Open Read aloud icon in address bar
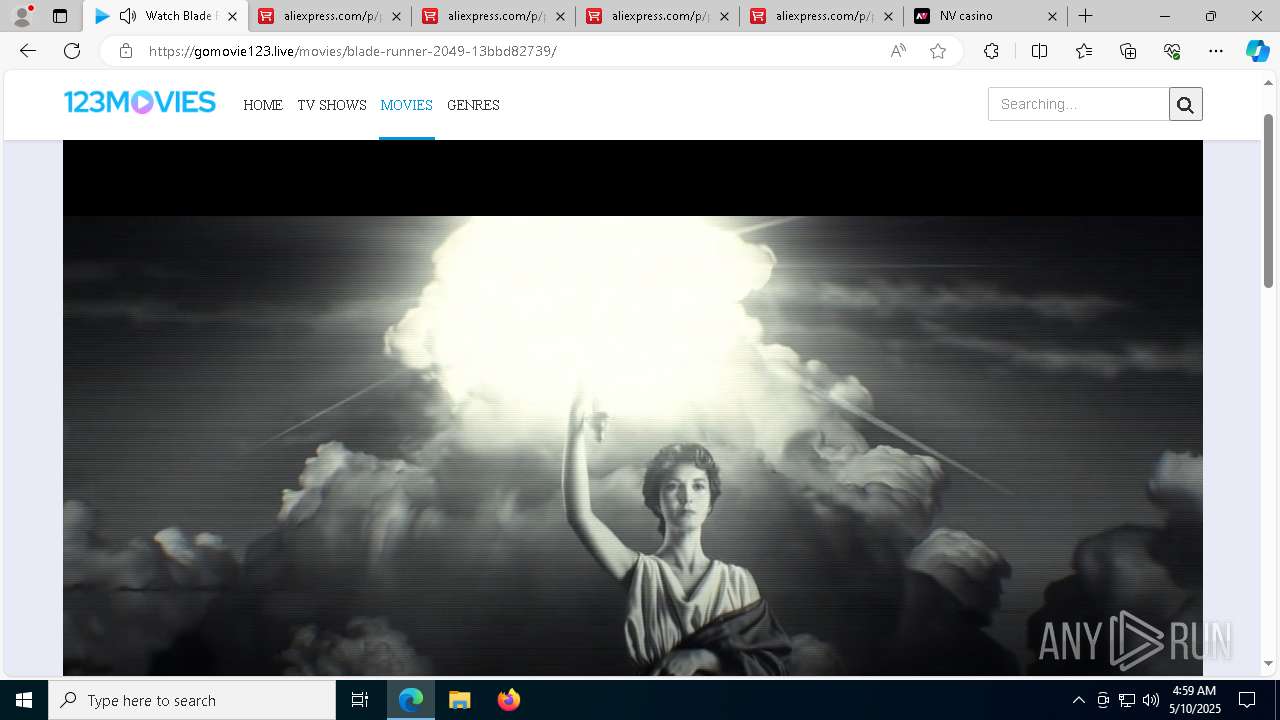 pos(898,51)
